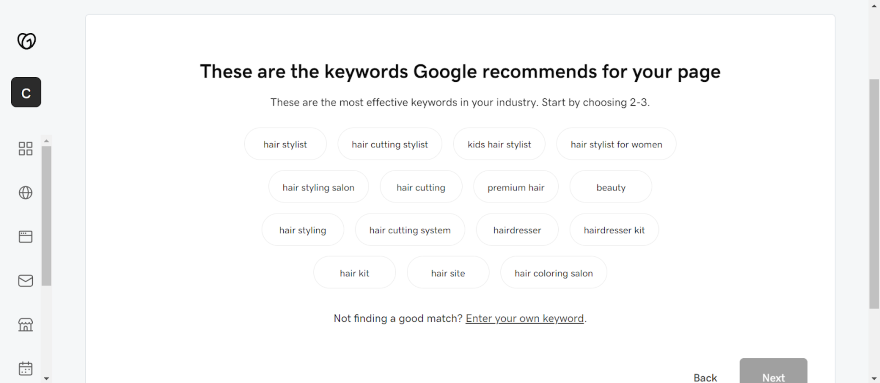The image size is (880, 383).
Task: Click the sidebar scroll down arrow
Action: tap(47, 379)
